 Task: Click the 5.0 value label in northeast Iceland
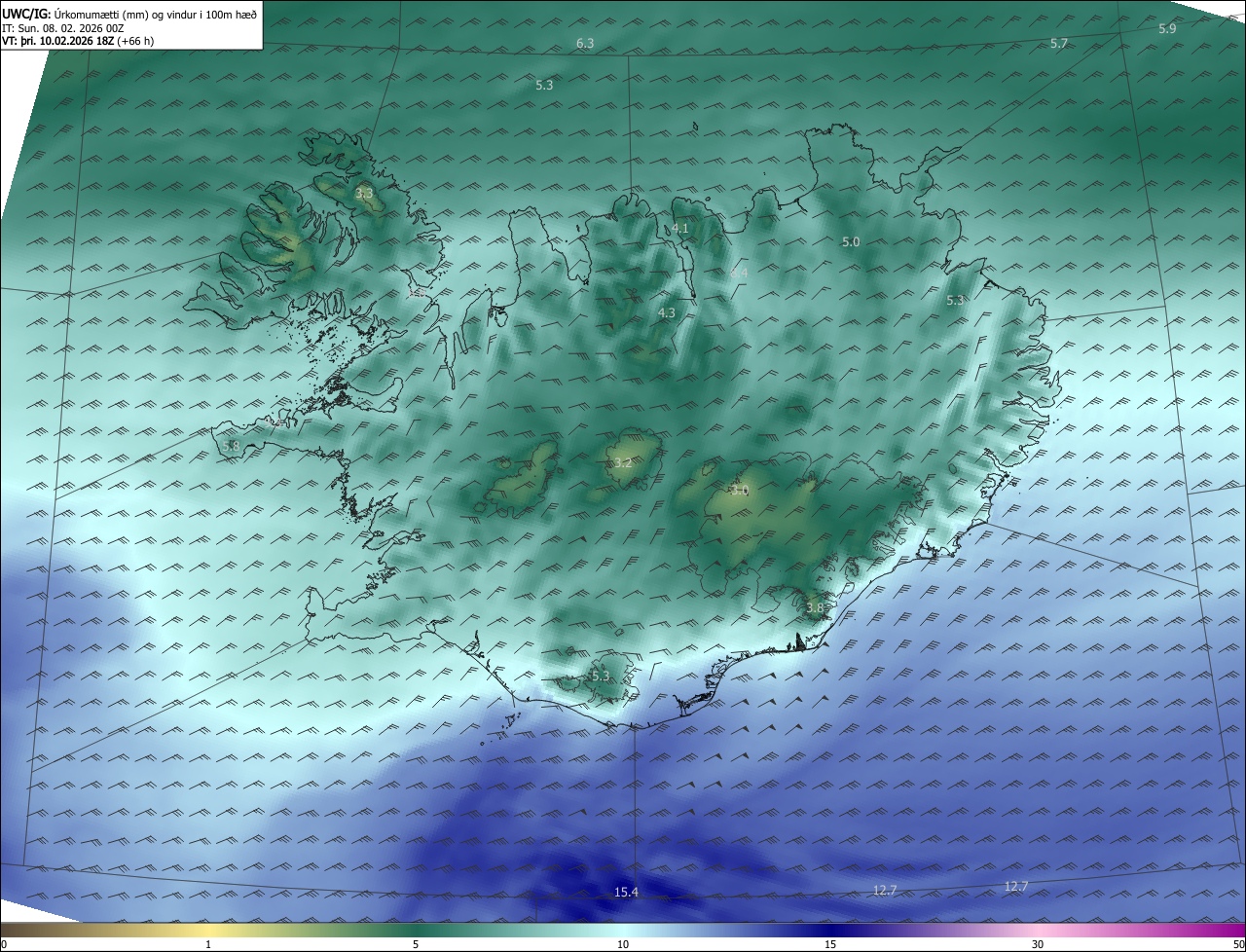[851, 241]
